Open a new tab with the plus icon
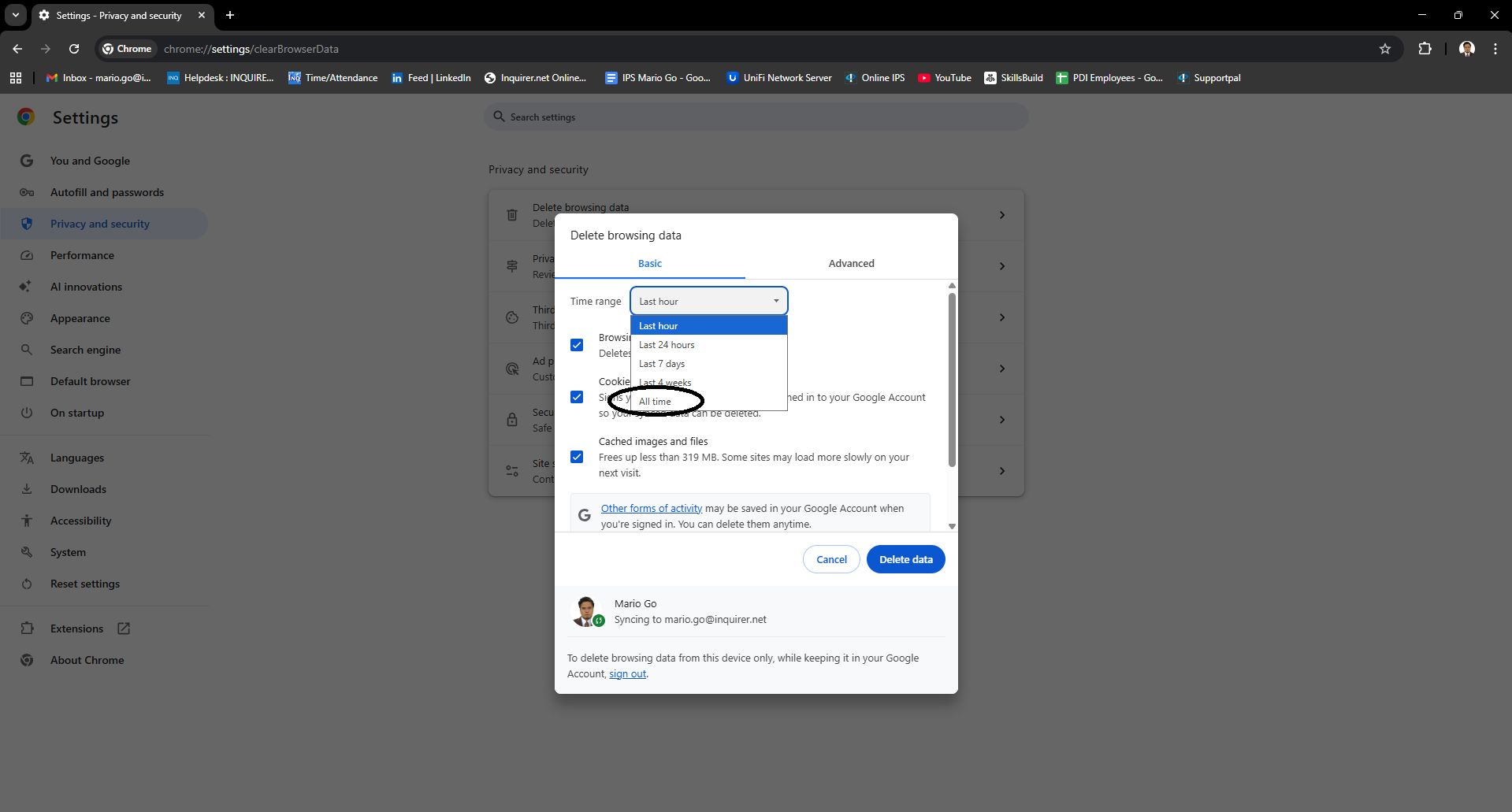Image resolution: width=1512 pixels, height=812 pixels. (230, 15)
